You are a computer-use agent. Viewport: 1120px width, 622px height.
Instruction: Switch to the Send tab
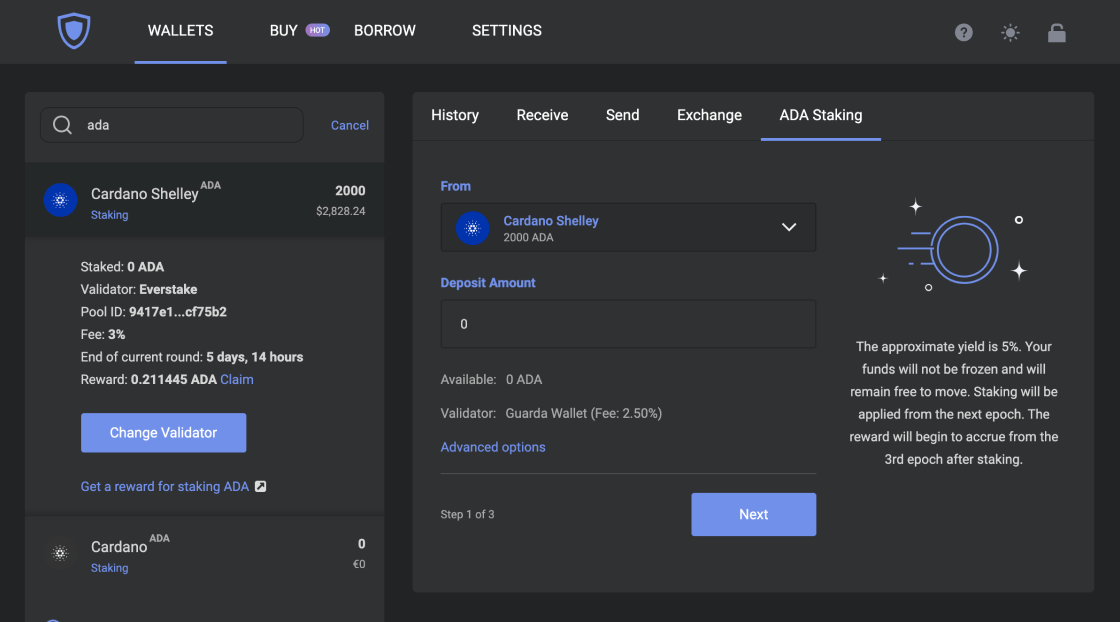click(x=622, y=115)
